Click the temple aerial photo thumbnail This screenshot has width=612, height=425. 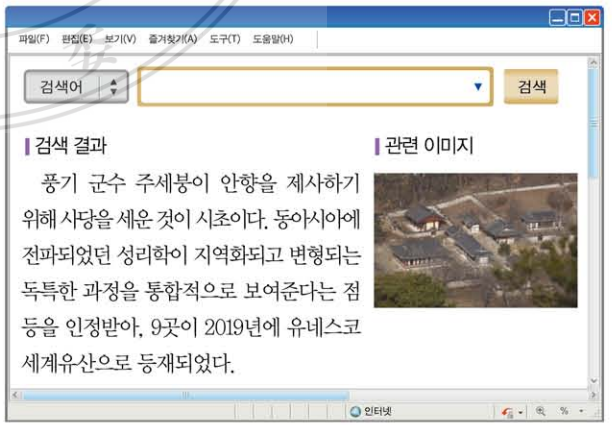click(475, 240)
